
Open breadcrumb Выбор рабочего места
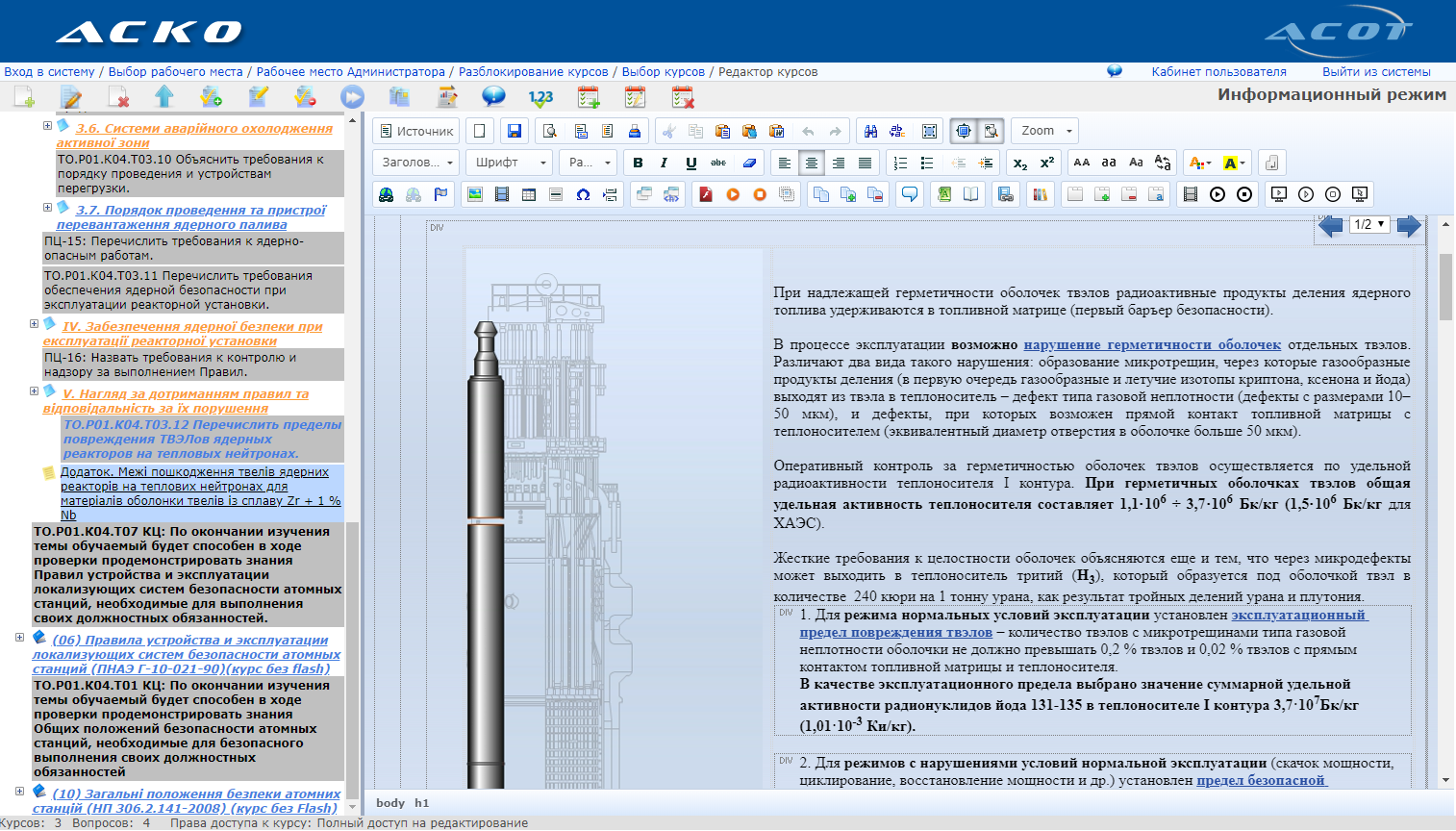(175, 72)
